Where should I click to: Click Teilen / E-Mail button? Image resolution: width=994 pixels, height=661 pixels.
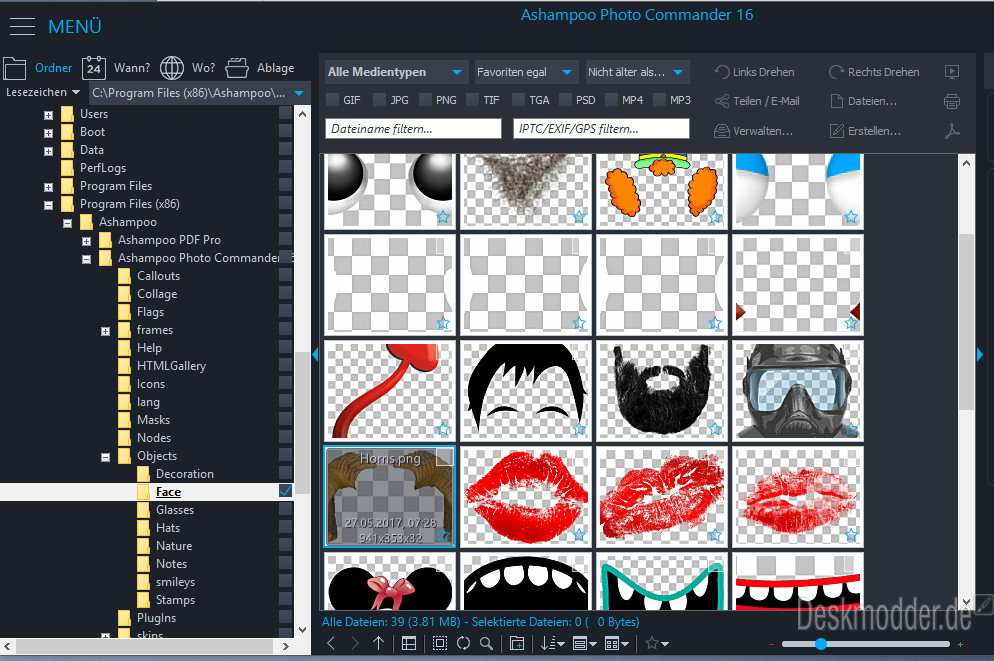tap(757, 101)
